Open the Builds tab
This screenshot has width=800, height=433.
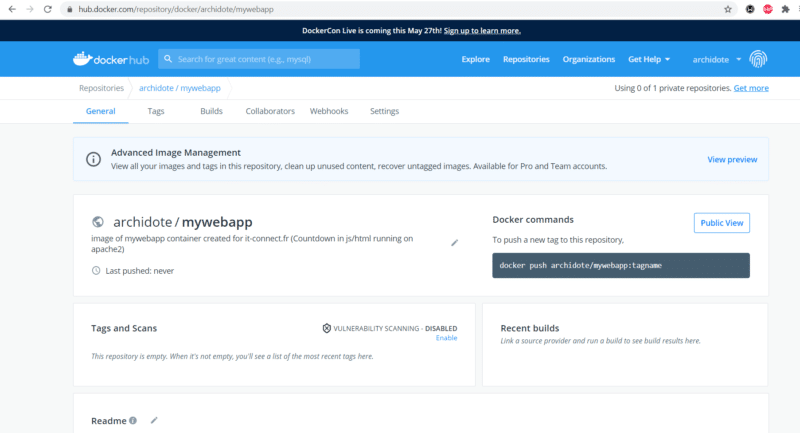click(211, 111)
